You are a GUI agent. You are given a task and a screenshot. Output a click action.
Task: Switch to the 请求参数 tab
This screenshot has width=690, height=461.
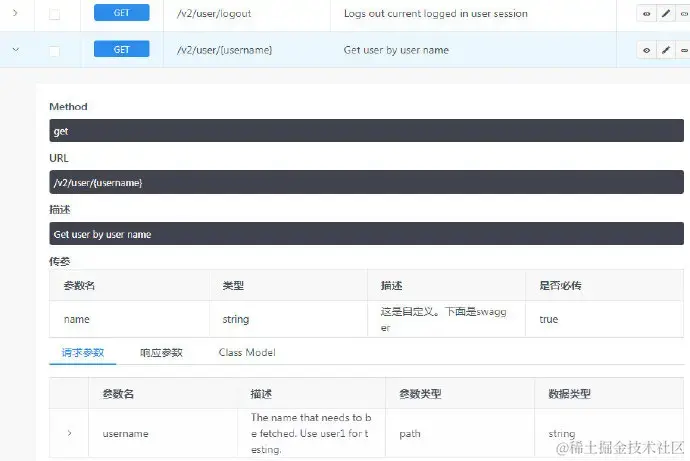(83, 352)
